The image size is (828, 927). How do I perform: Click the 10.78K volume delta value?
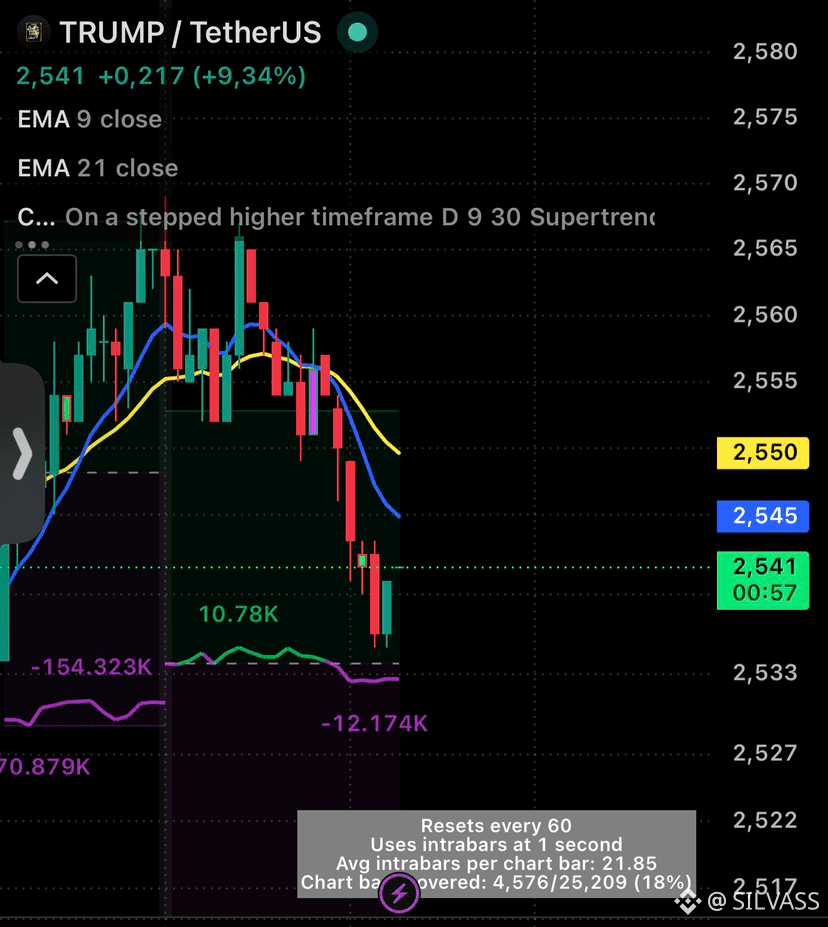click(238, 614)
